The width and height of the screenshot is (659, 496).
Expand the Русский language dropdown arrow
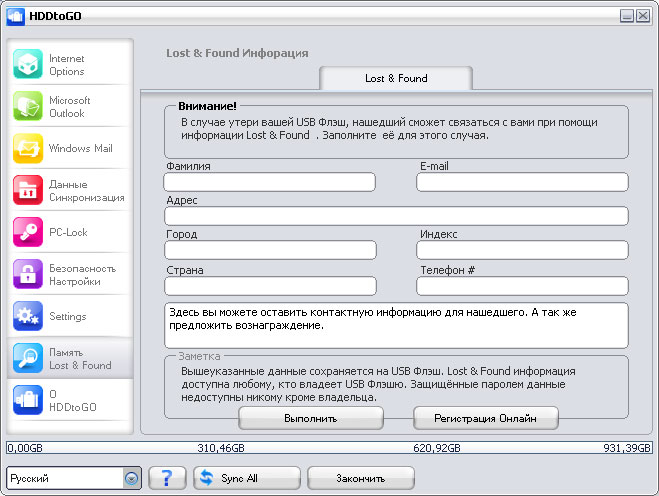pyautogui.click(x=131, y=478)
